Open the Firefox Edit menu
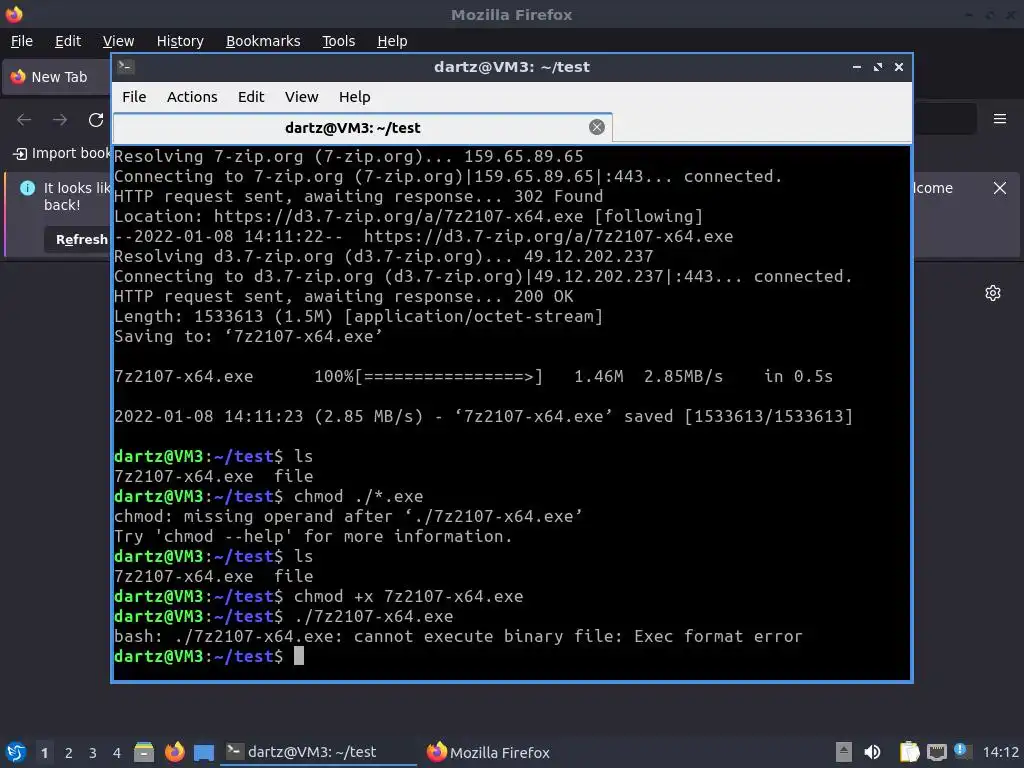 pyautogui.click(x=68, y=41)
